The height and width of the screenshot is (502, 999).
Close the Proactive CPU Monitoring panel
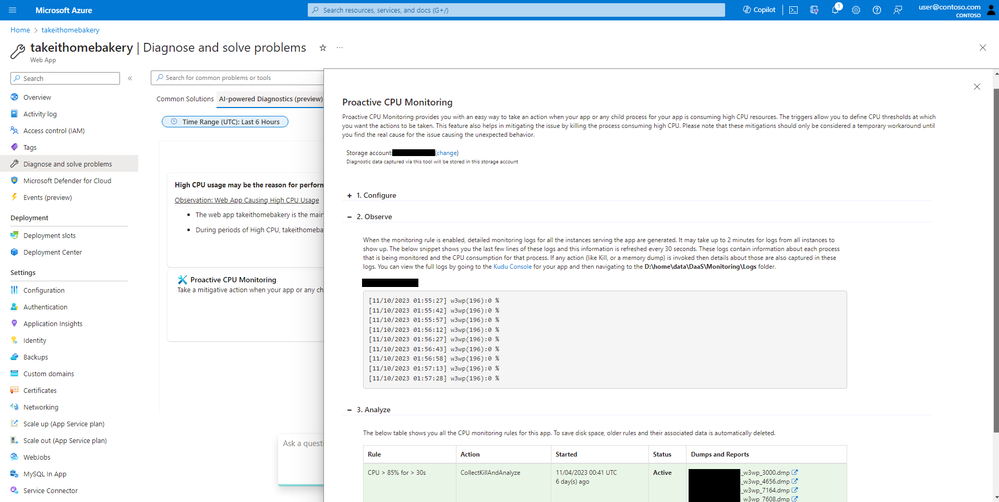[x=977, y=87]
